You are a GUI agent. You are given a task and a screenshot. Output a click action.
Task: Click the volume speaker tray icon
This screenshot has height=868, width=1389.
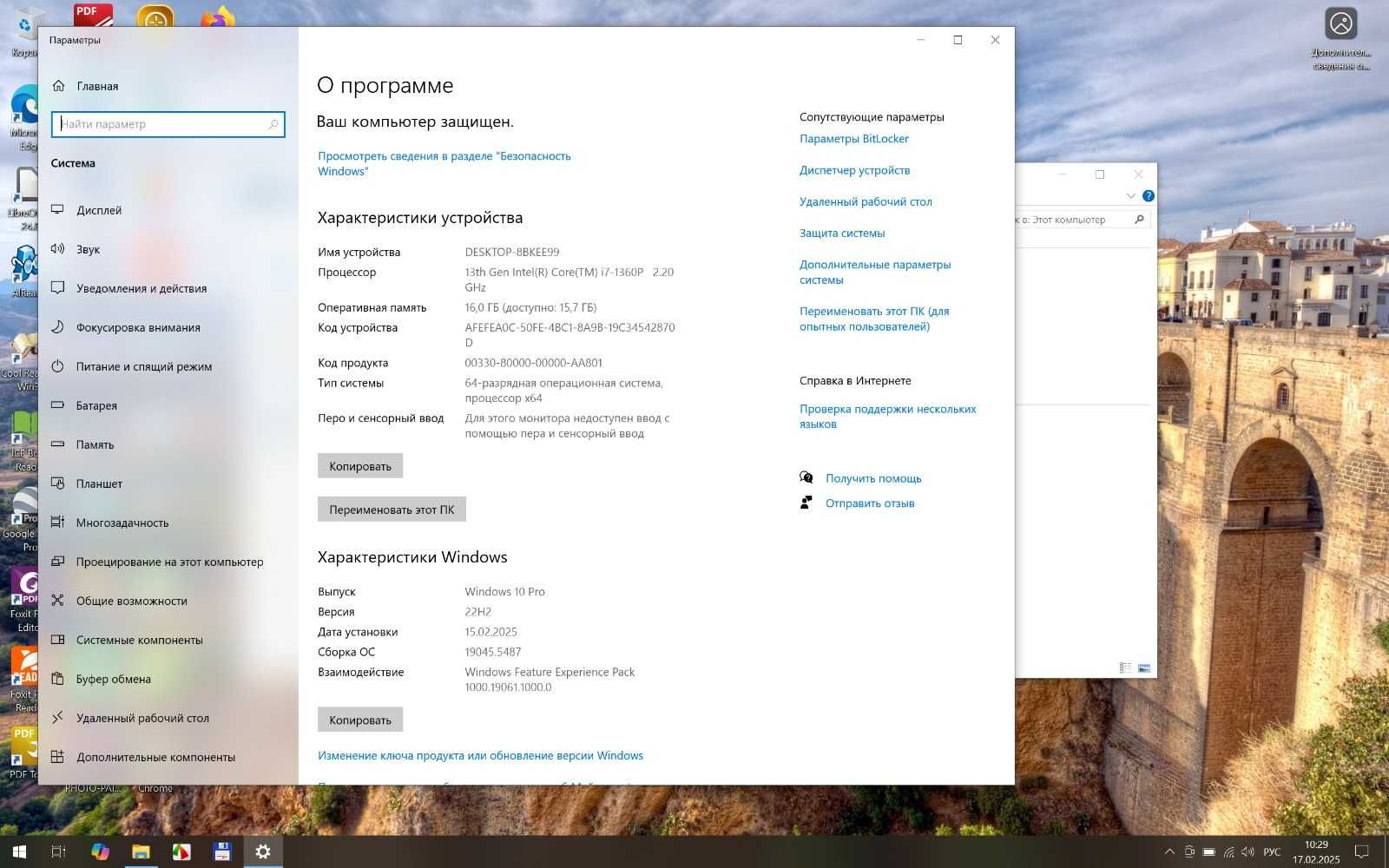[x=1248, y=852]
